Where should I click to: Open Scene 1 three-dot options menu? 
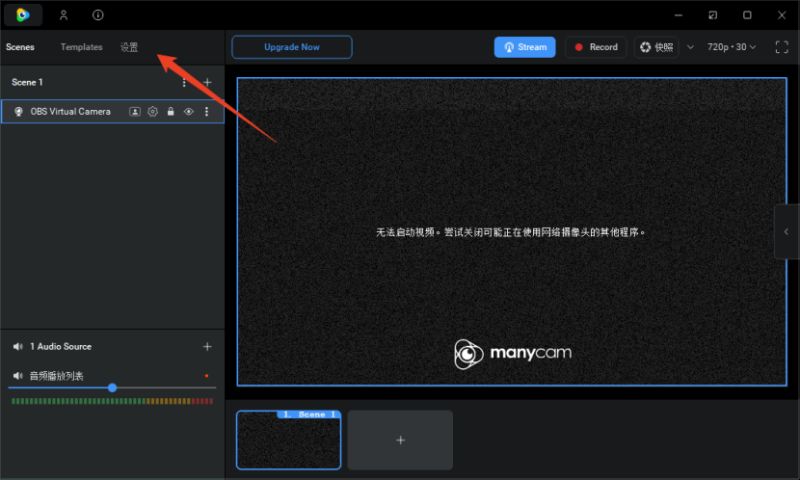[184, 82]
